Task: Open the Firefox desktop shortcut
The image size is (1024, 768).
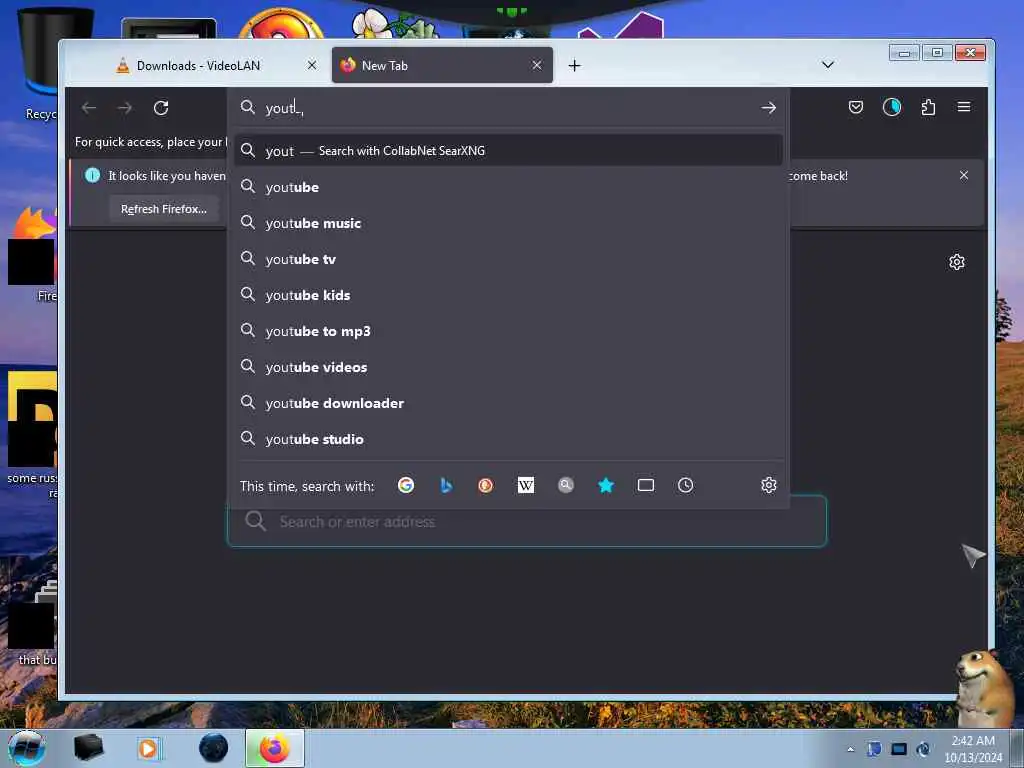Action: [33, 255]
